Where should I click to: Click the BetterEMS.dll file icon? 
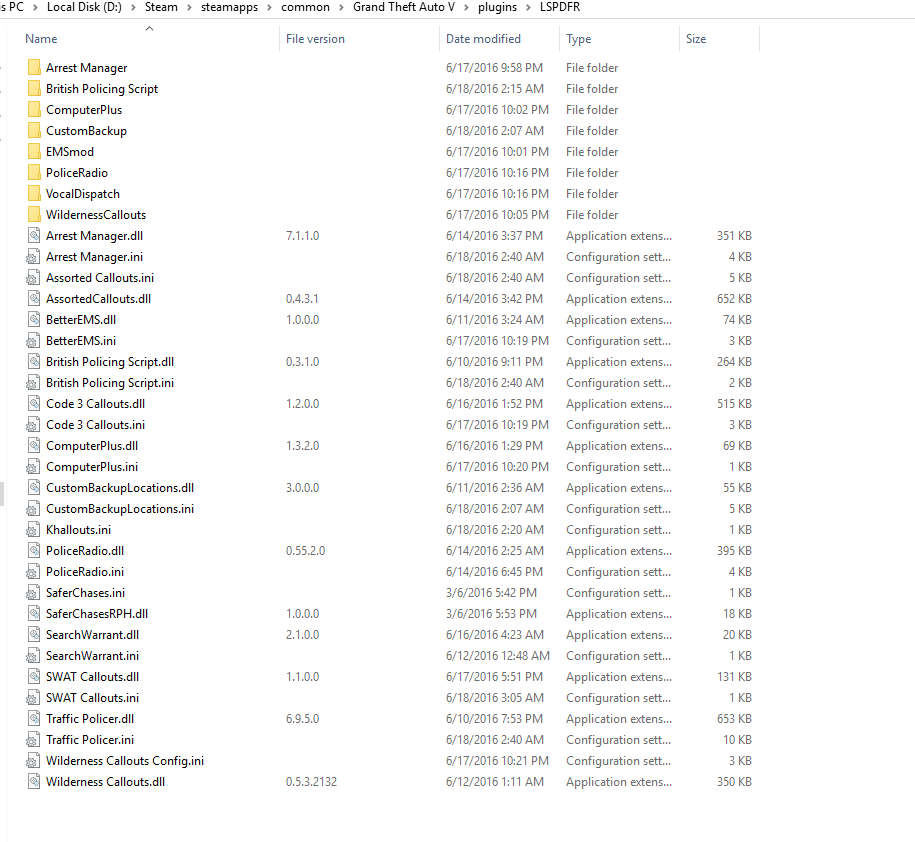tap(34, 320)
